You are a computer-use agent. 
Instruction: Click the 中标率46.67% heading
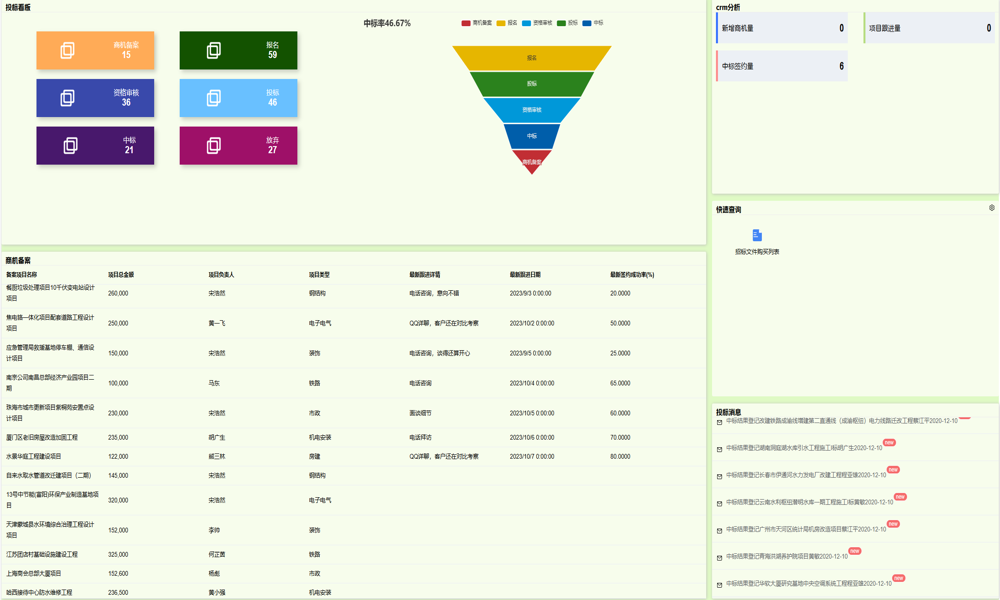tap(387, 23)
